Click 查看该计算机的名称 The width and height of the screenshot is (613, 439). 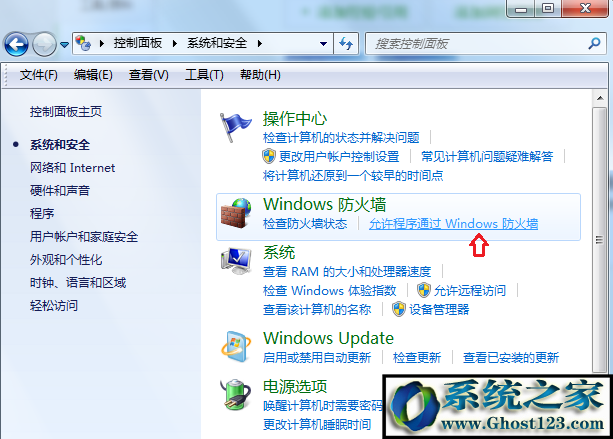(317, 310)
